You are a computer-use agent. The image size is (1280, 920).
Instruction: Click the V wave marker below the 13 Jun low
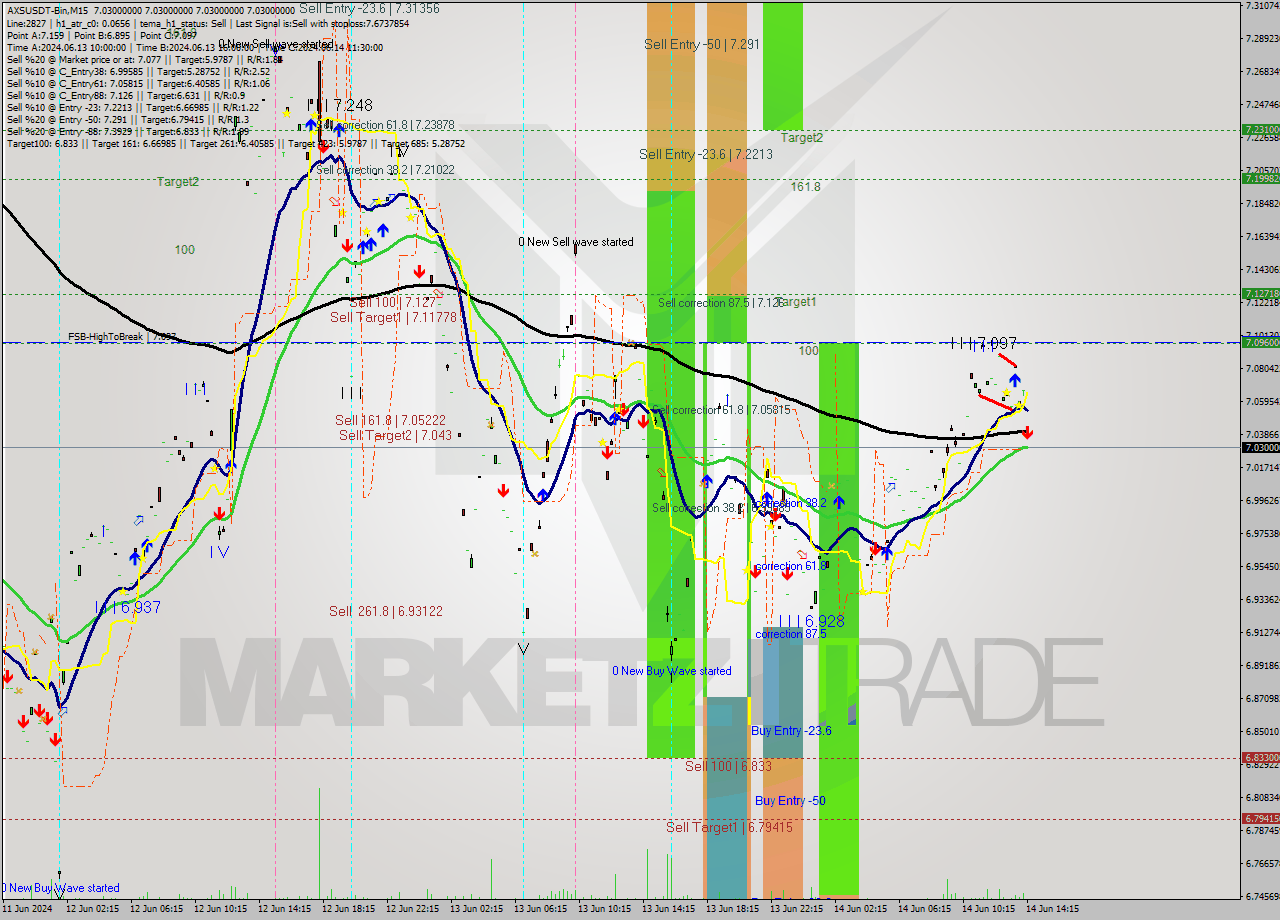(x=523, y=649)
